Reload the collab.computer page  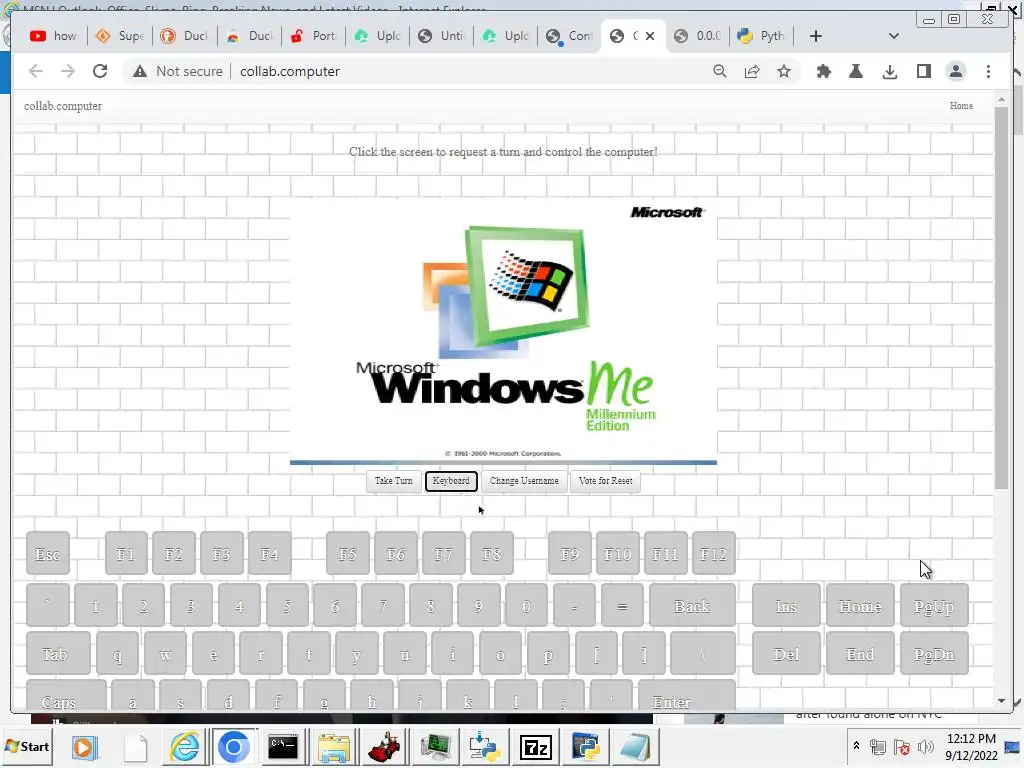click(x=100, y=71)
